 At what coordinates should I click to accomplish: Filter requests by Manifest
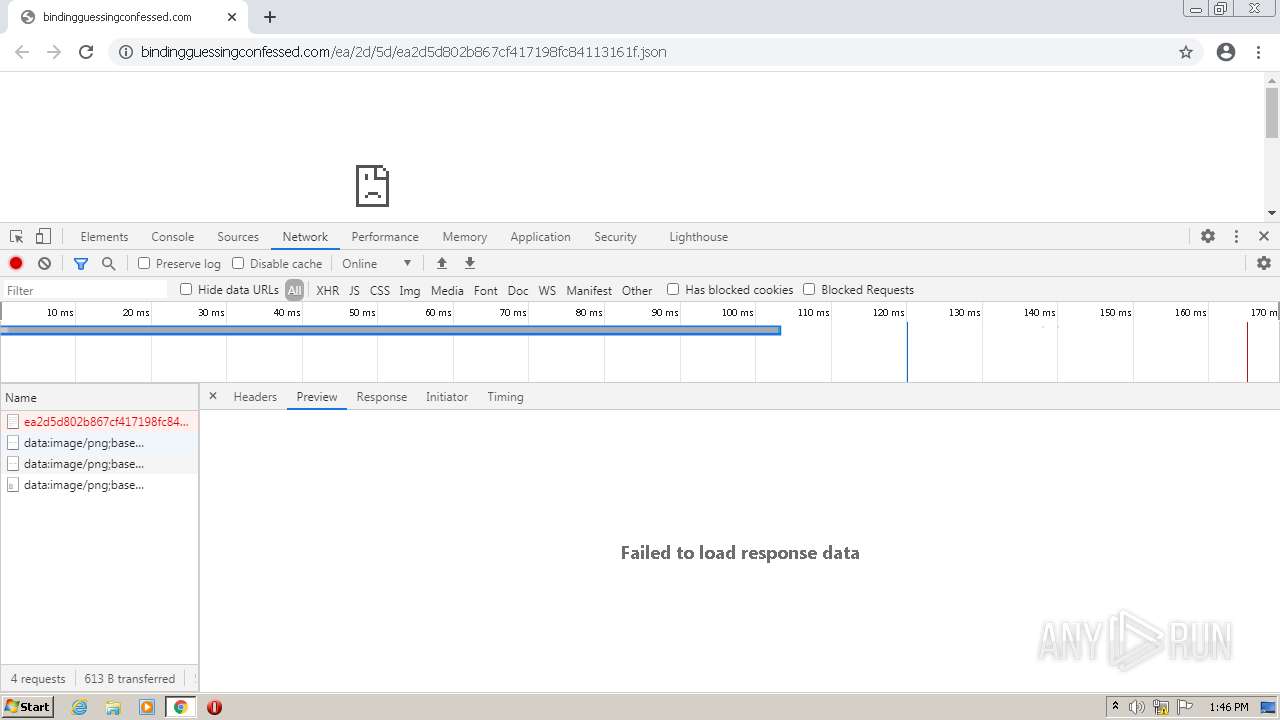pos(589,290)
